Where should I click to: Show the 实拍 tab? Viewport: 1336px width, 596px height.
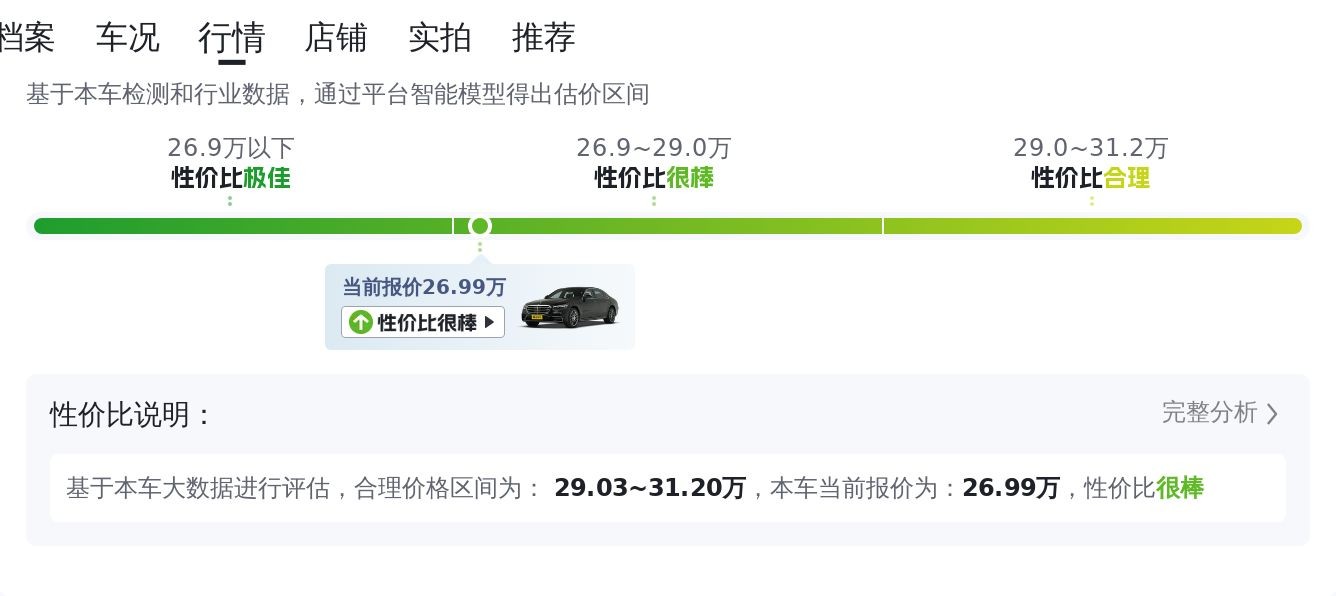click(x=440, y=38)
